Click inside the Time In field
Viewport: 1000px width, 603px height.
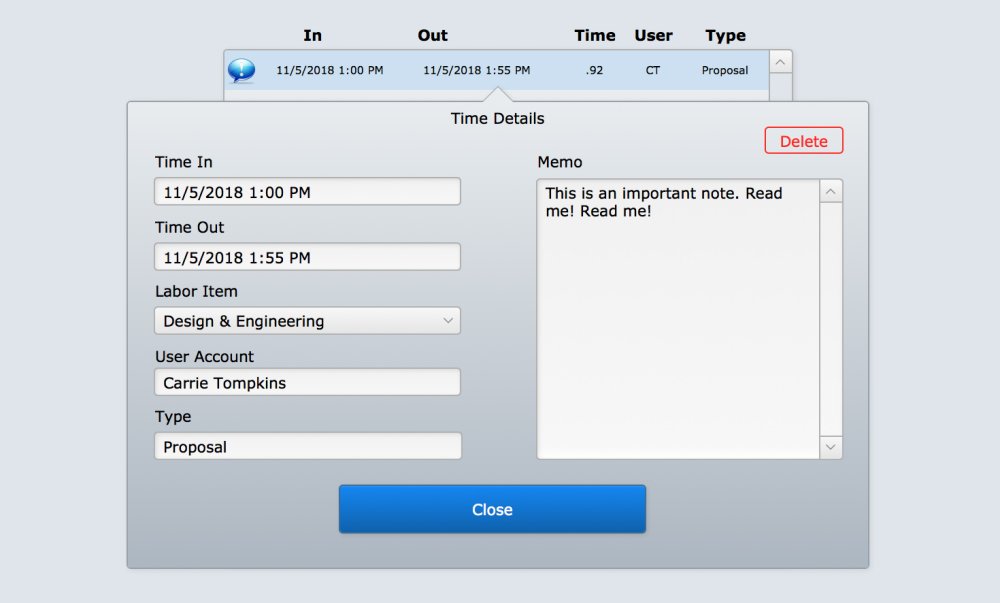pyautogui.click(x=306, y=190)
